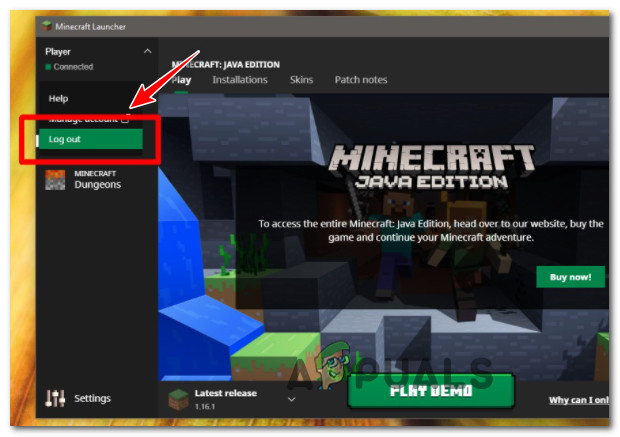
Task: Collapse the Player account menu chevron
Action: pos(147,51)
